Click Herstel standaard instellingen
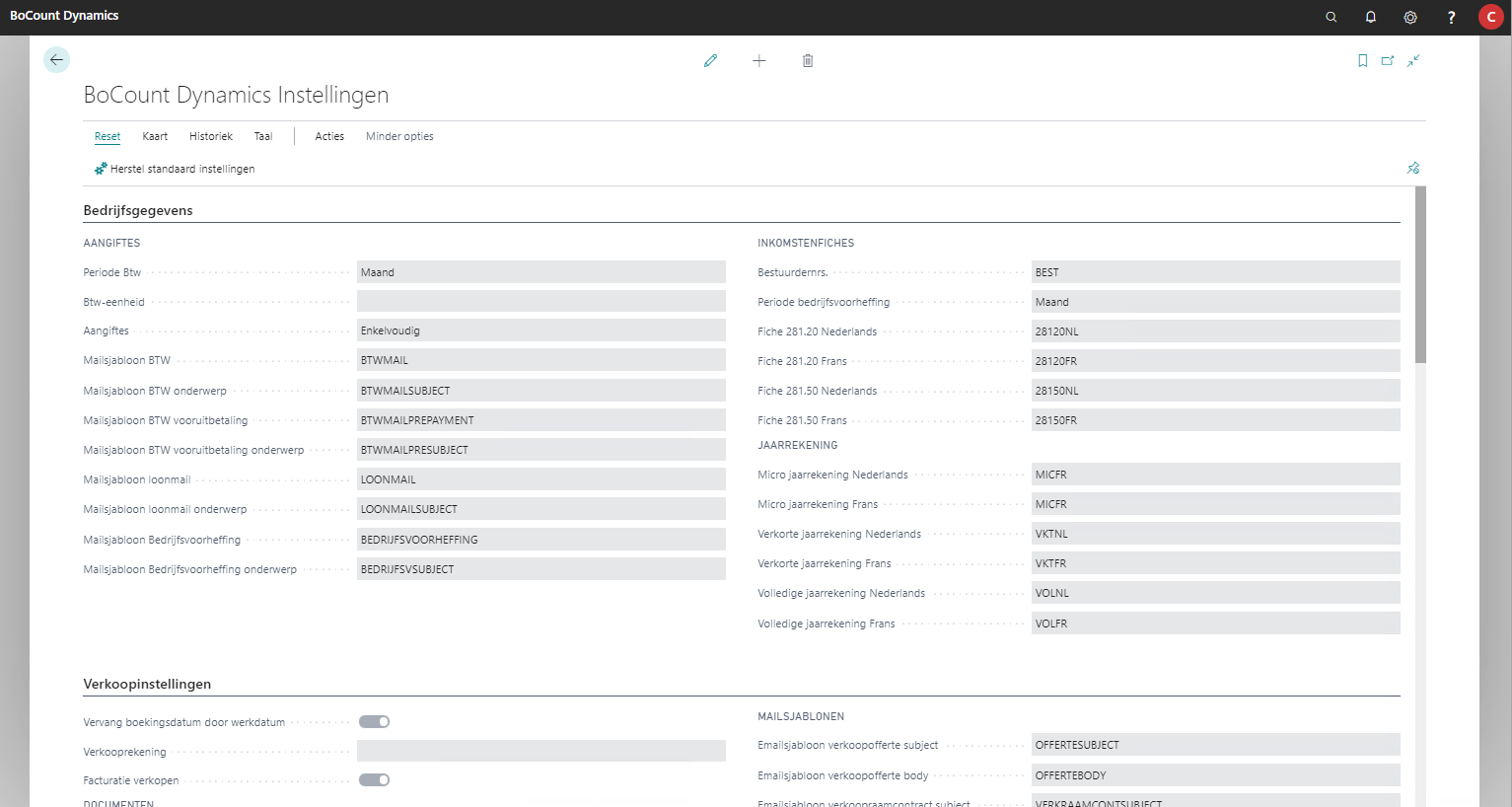 click(x=175, y=169)
